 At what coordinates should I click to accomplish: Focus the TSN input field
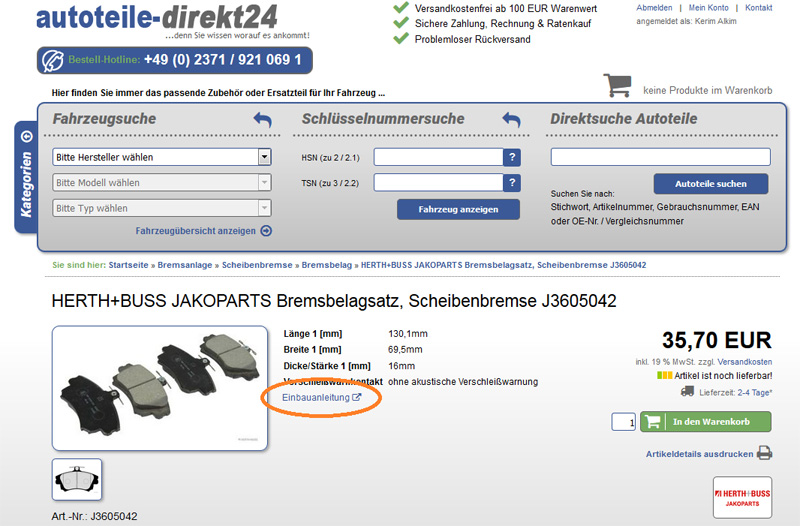[x=438, y=183]
